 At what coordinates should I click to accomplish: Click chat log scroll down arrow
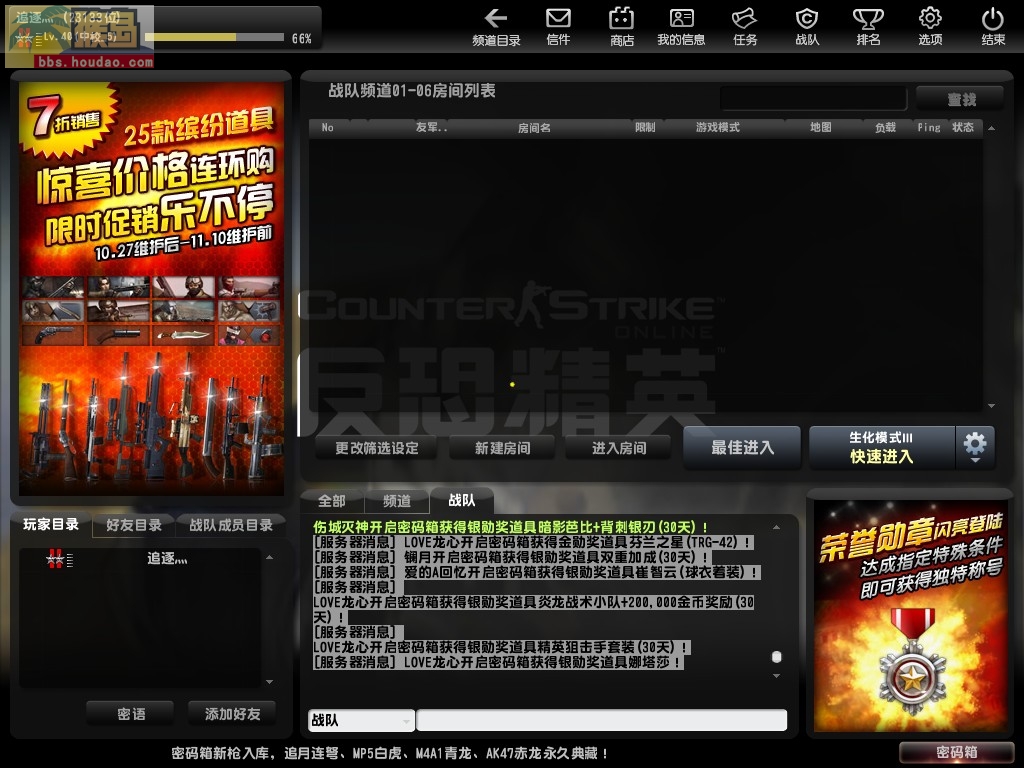776,677
